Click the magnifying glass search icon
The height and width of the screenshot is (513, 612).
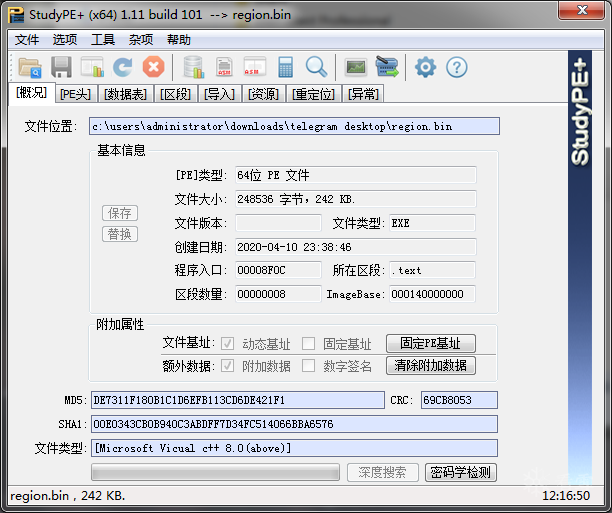(x=316, y=67)
